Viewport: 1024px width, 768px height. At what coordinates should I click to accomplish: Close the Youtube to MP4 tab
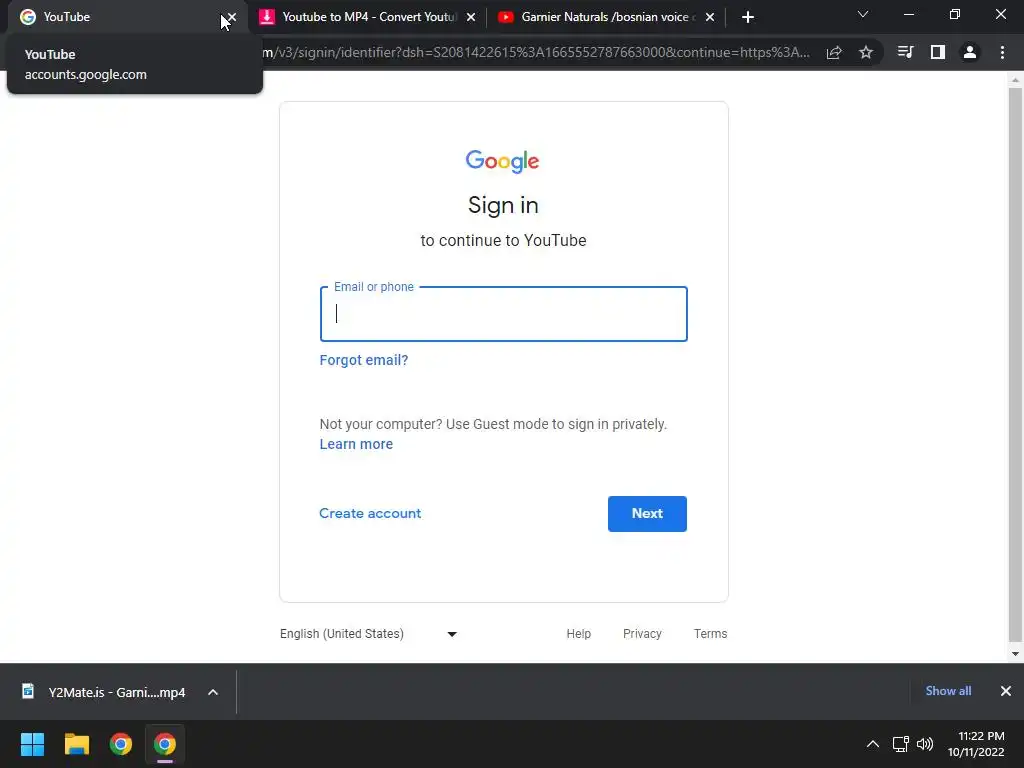(471, 17)
